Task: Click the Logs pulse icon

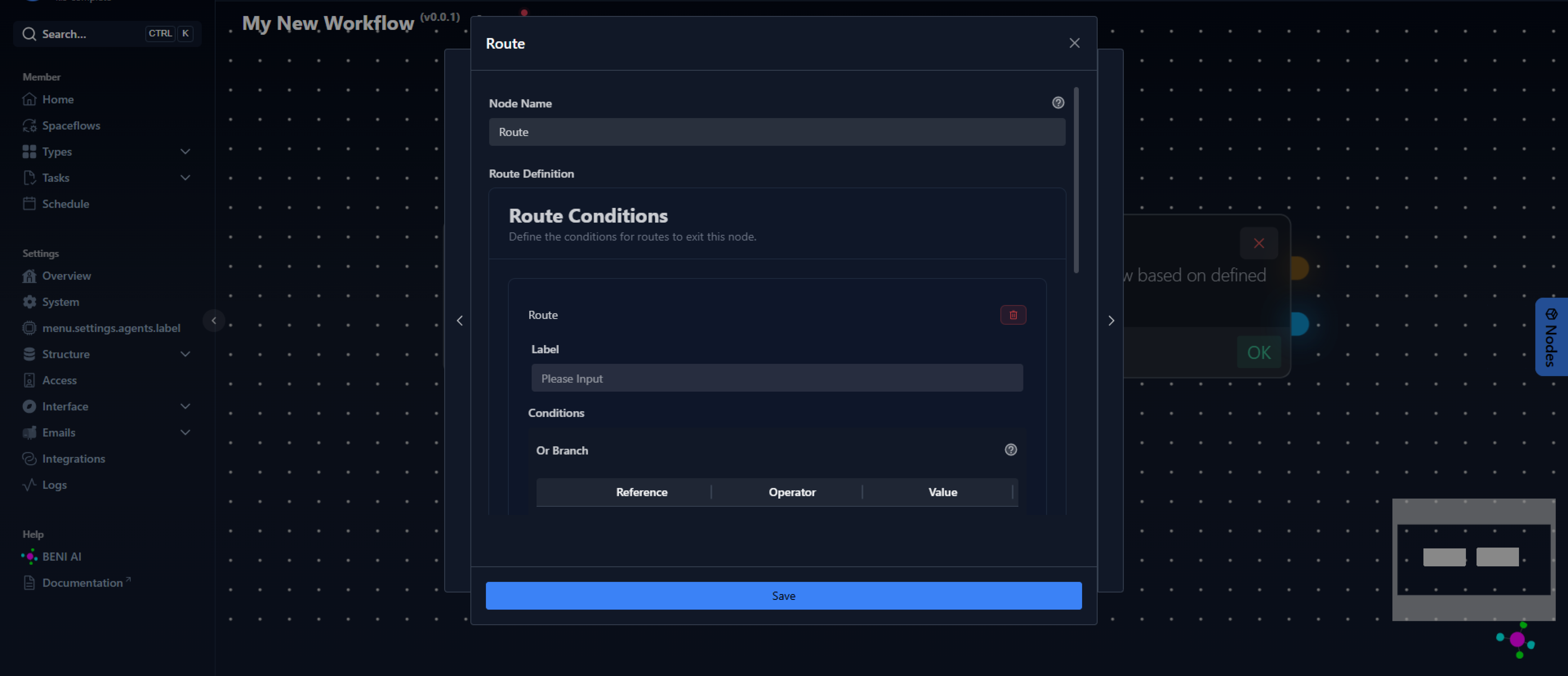Action: click(x=29, y=485)
